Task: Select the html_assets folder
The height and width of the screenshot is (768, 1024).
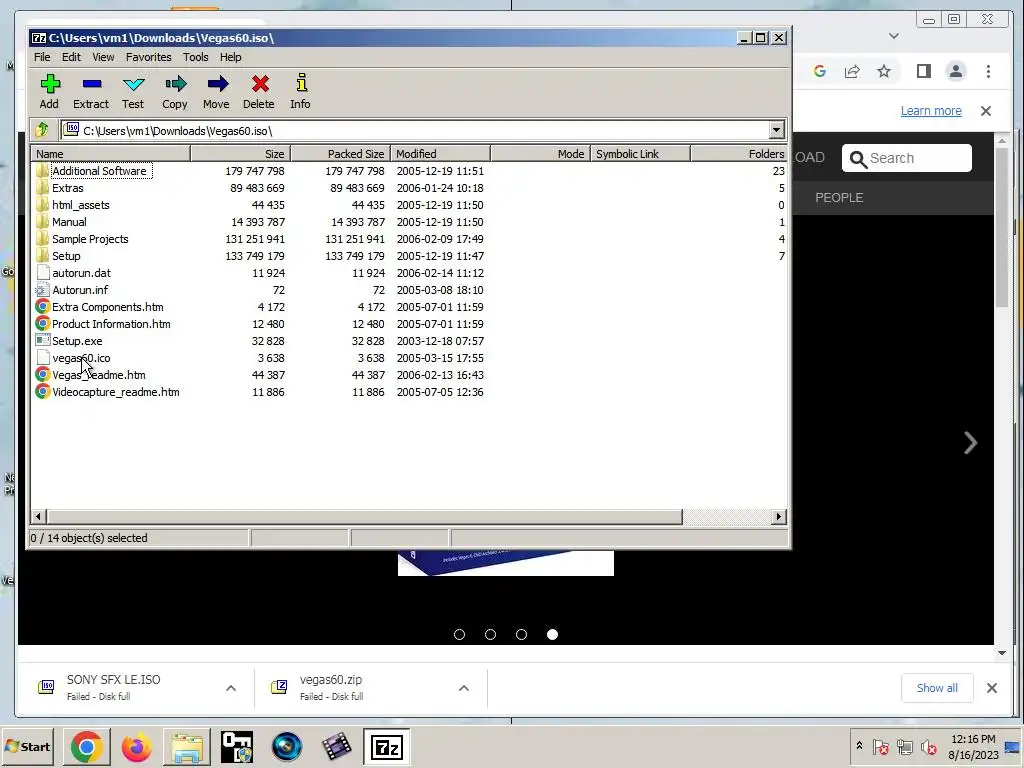Action: pyautogui.click(x=81, y=205)
